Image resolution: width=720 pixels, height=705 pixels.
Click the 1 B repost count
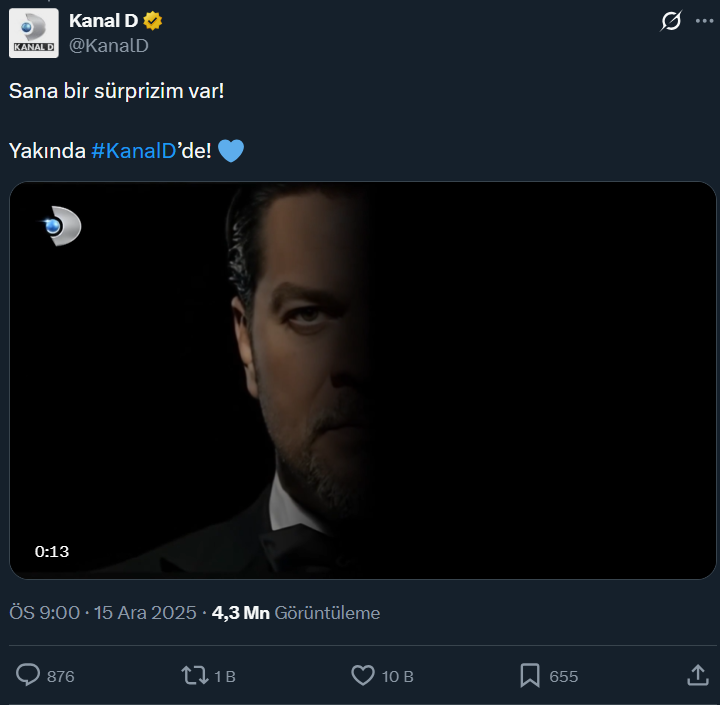pos(225,677)
